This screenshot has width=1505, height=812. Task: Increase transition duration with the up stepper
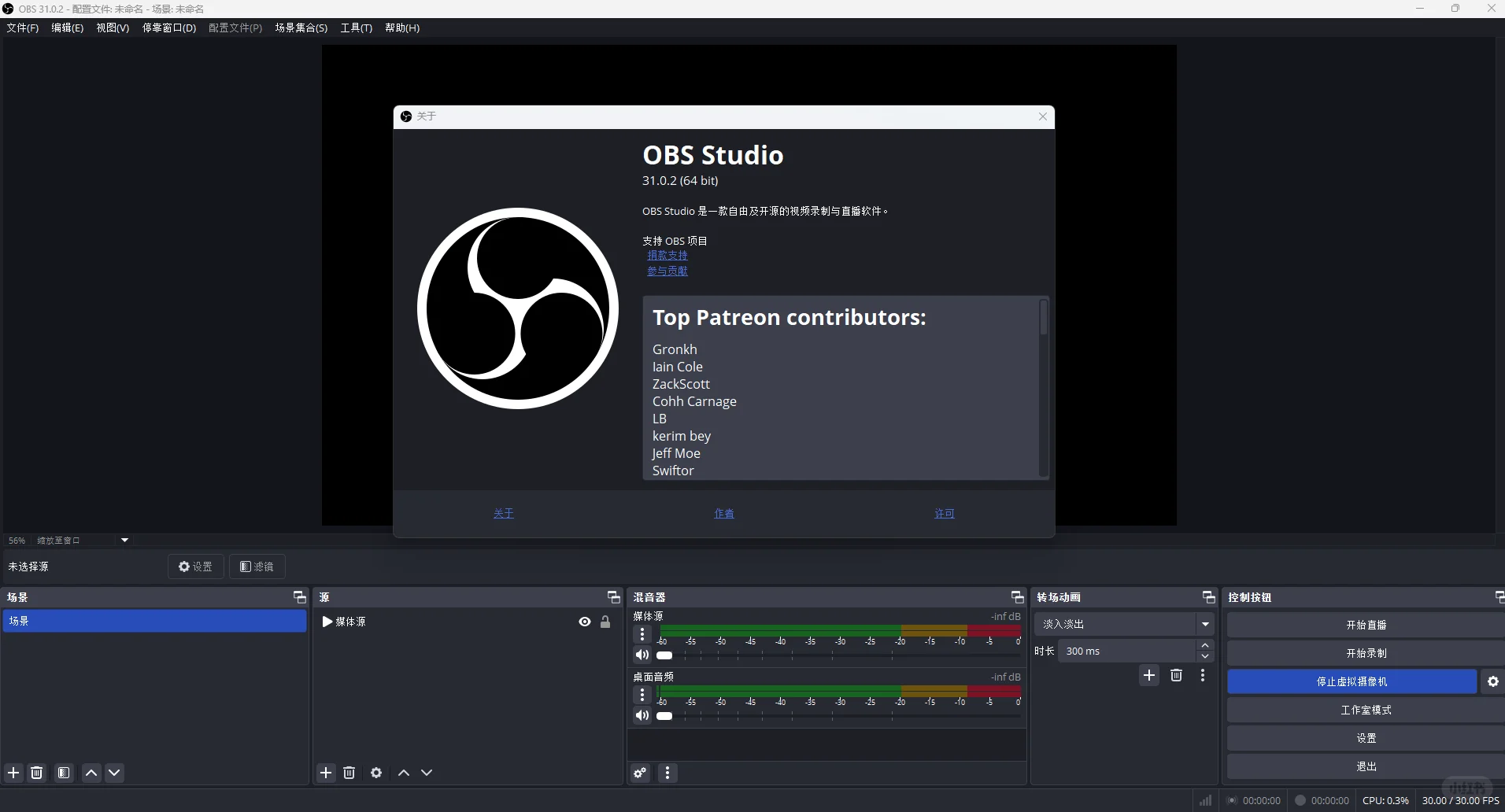tap(1207, 644)
